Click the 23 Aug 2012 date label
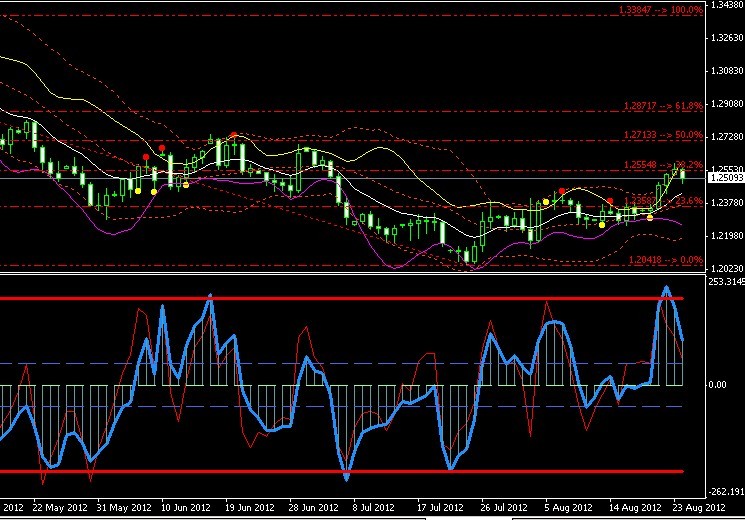The width and height of the screenshot is (745, 520). 699,508
